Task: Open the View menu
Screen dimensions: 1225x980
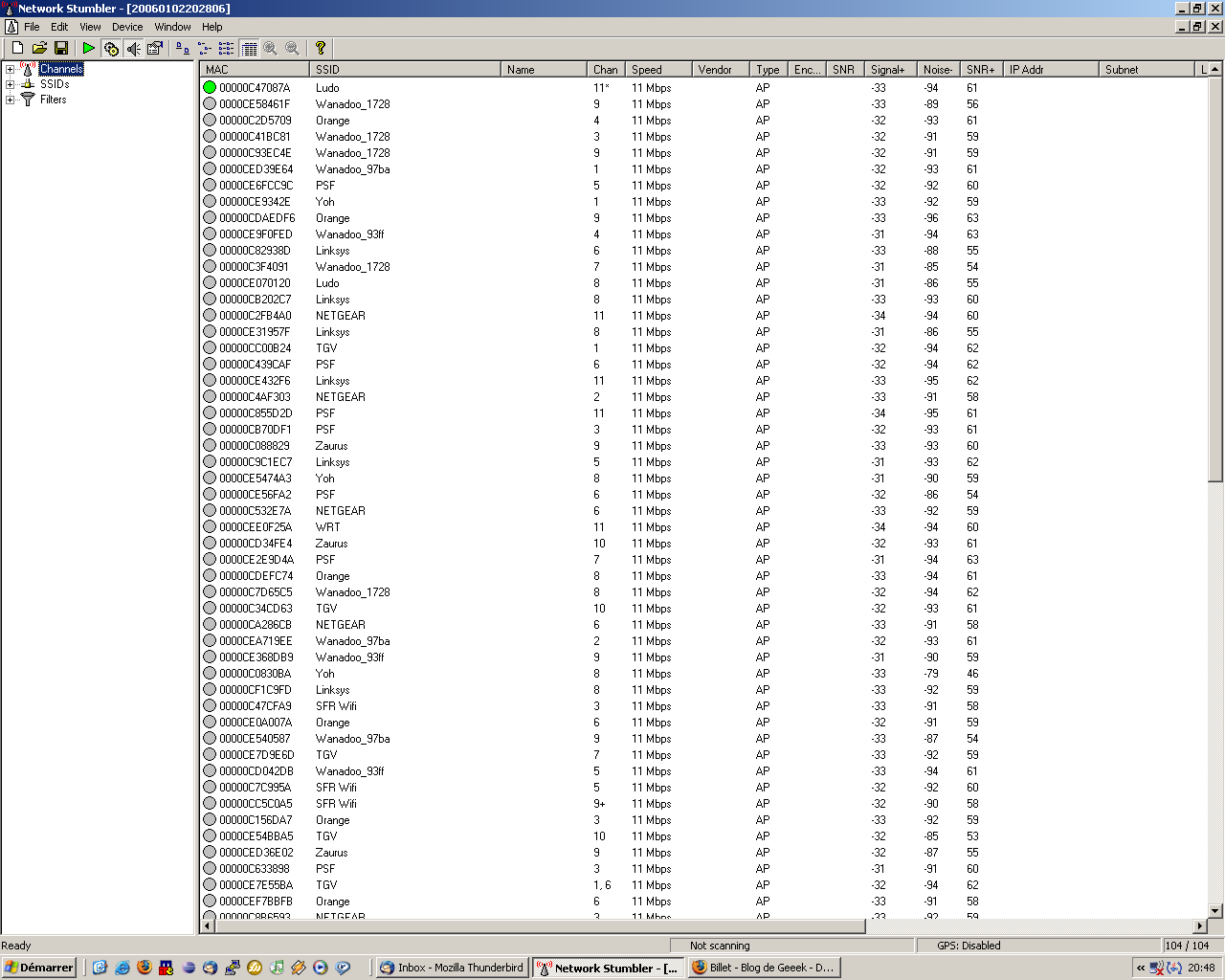Action: click(x=90, y=27)
